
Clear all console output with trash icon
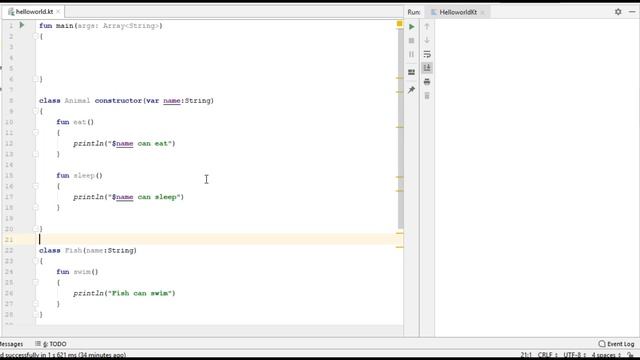[x=427, y=96]
